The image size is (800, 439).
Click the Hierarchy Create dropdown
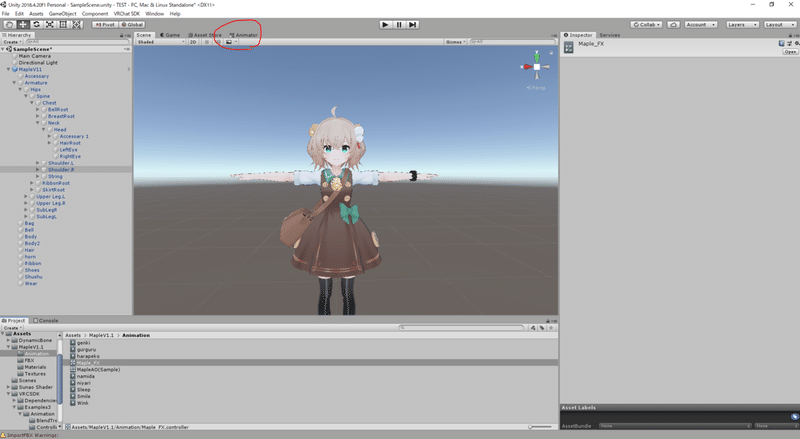pos(11,42)
